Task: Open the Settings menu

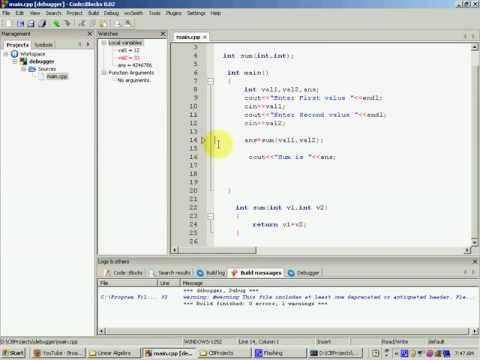Action: click(x=196, y=13)
